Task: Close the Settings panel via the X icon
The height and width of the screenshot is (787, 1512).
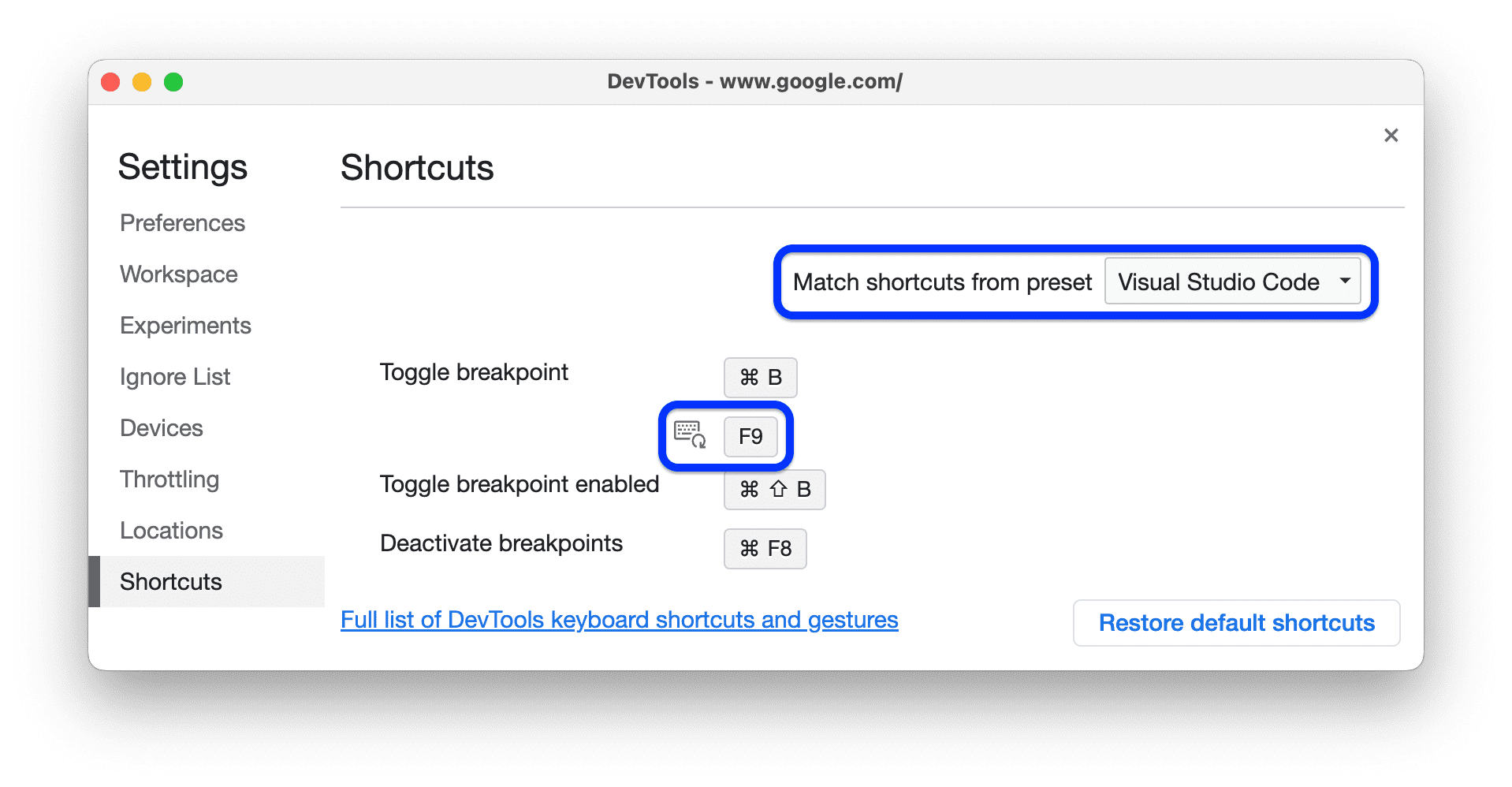Action: point(1390,135)
